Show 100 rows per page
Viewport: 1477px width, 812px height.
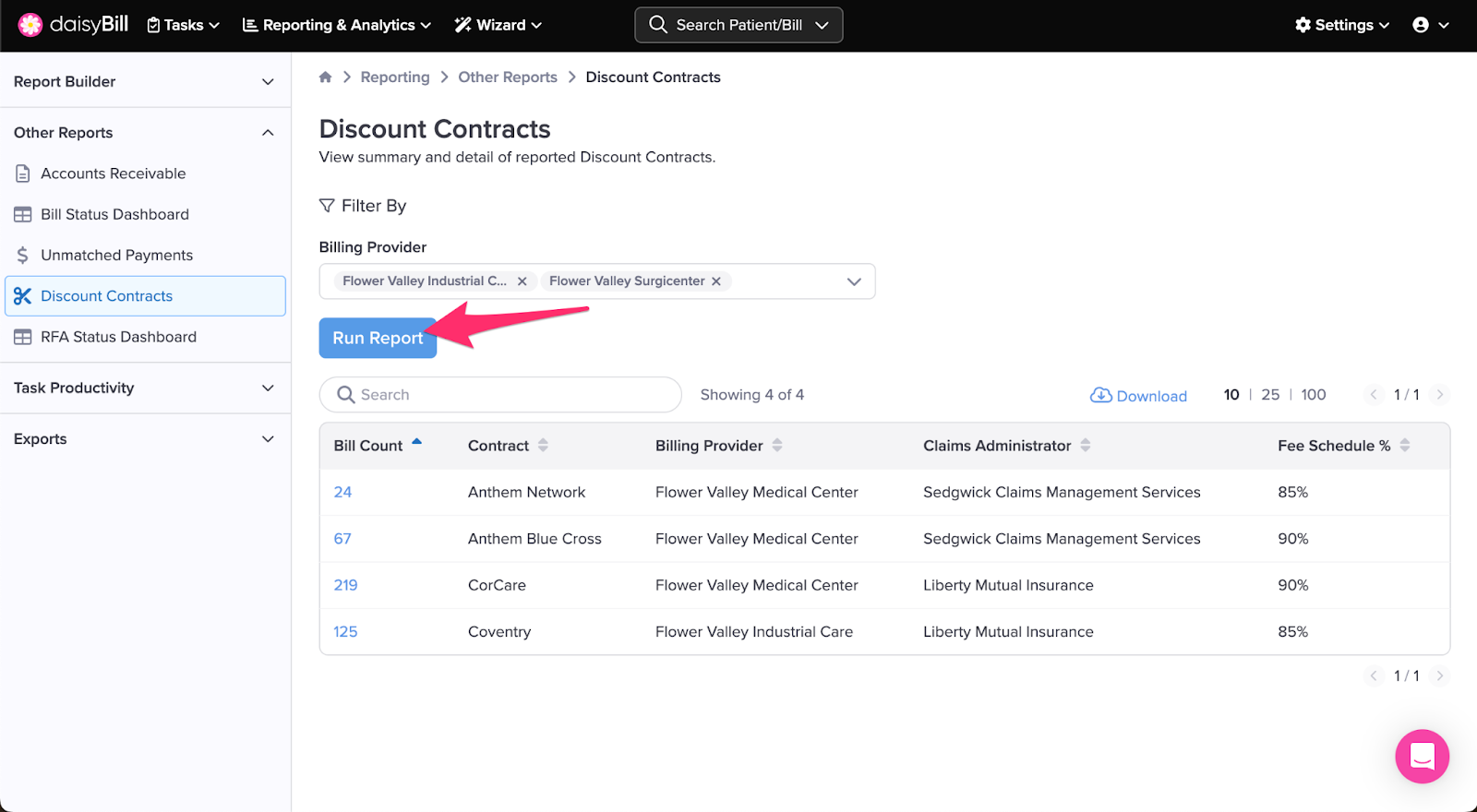[1313, 395]
